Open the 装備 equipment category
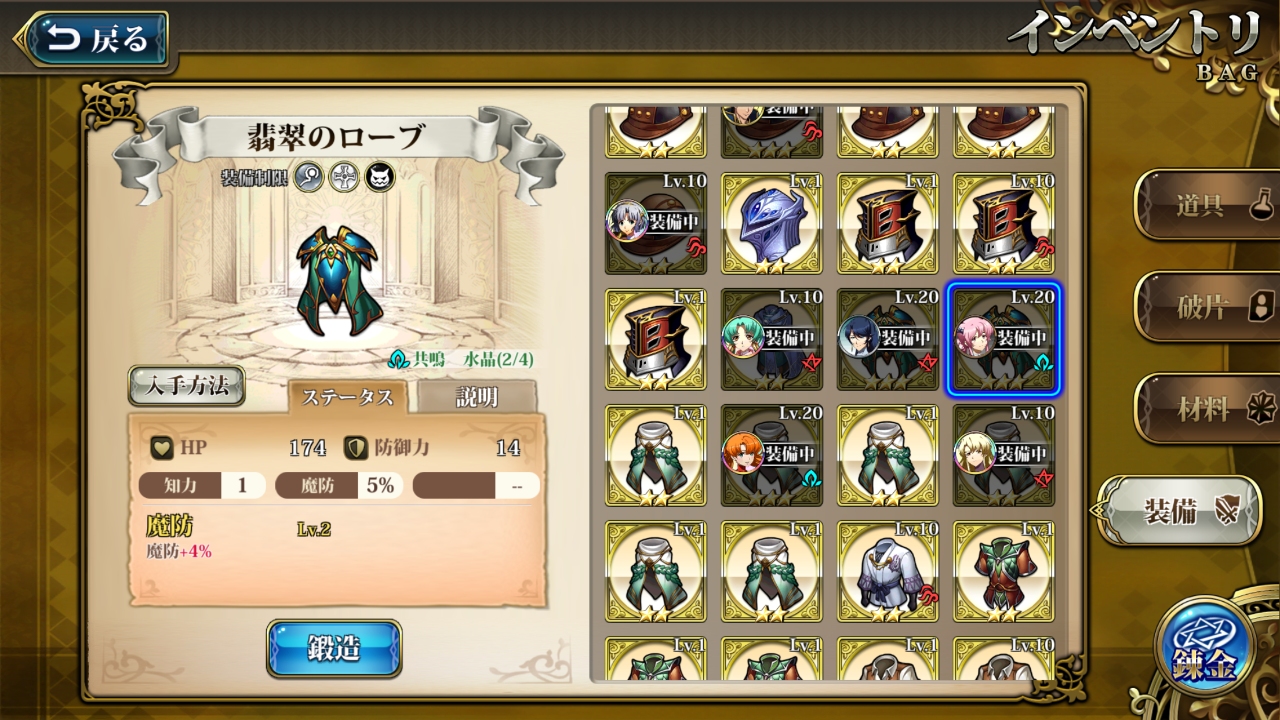 tap(1181, 511)
